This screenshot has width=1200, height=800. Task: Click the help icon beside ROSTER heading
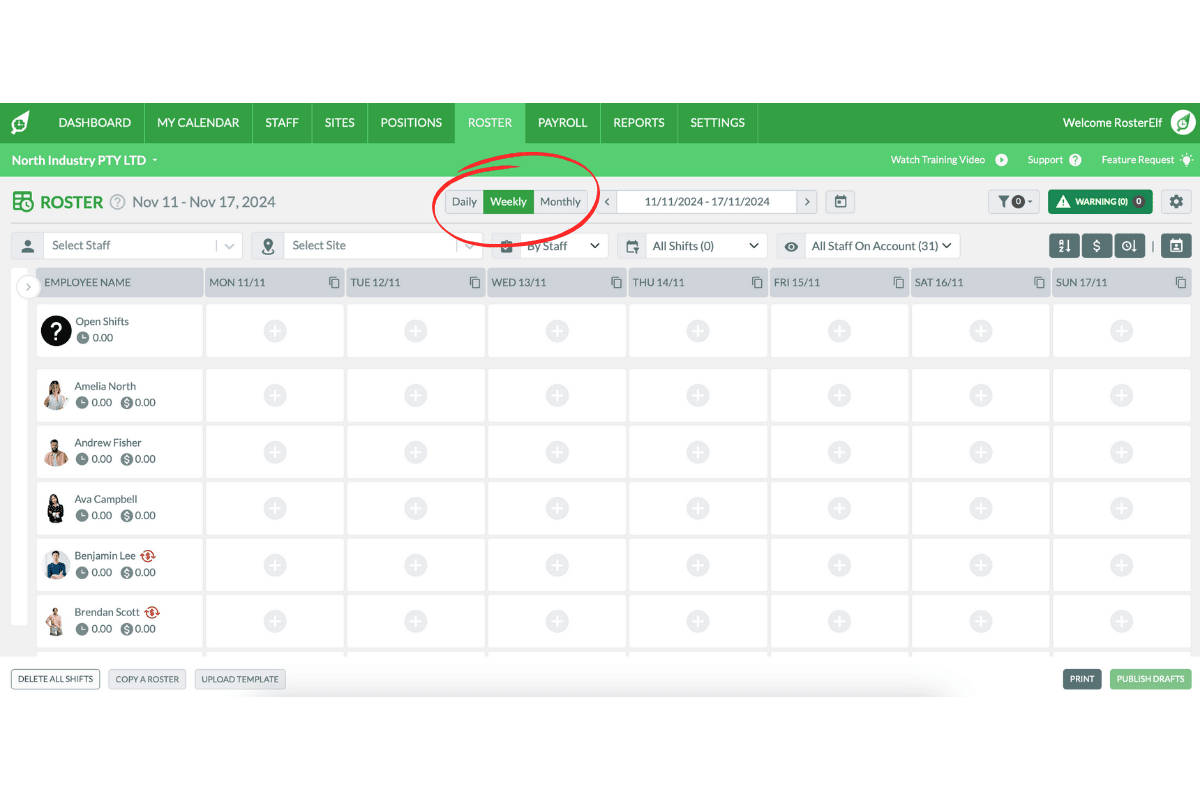[x=119, y=201]
